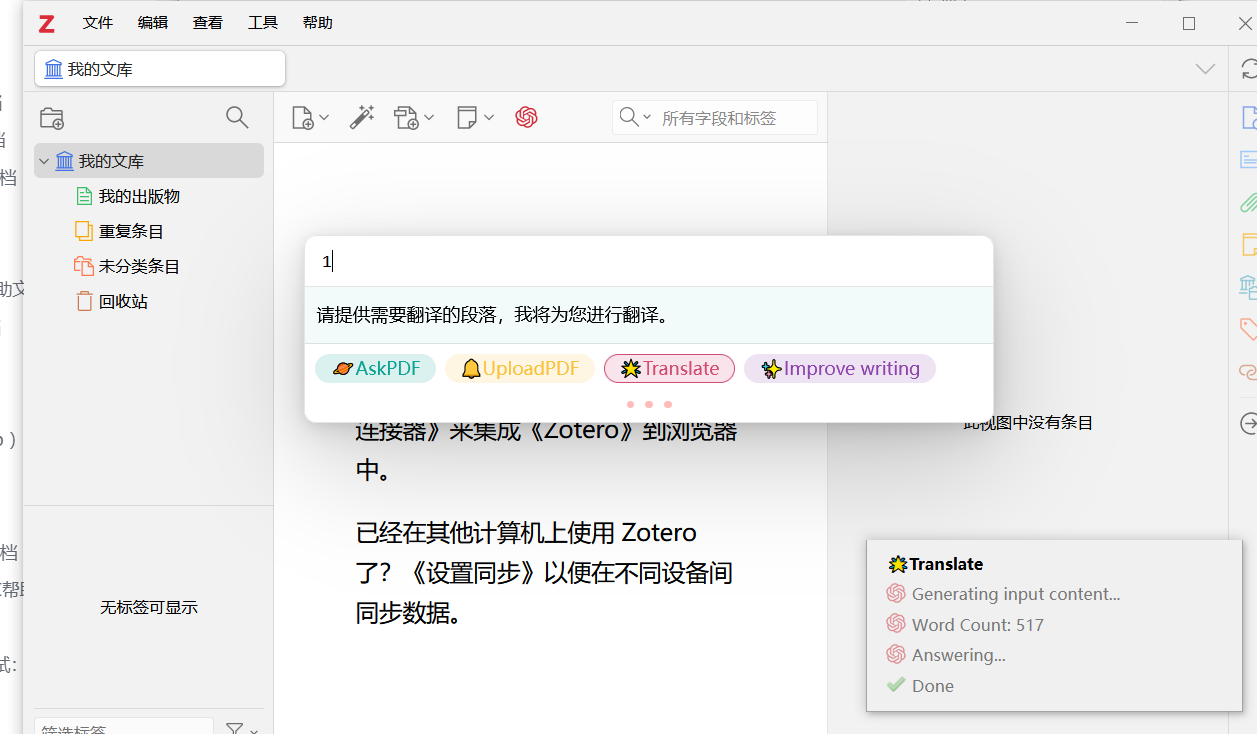Click the translation response text area
Image resolution: width=1257 pixels, height=734 pixels.
pyautogui.click(x=649, y=315)
